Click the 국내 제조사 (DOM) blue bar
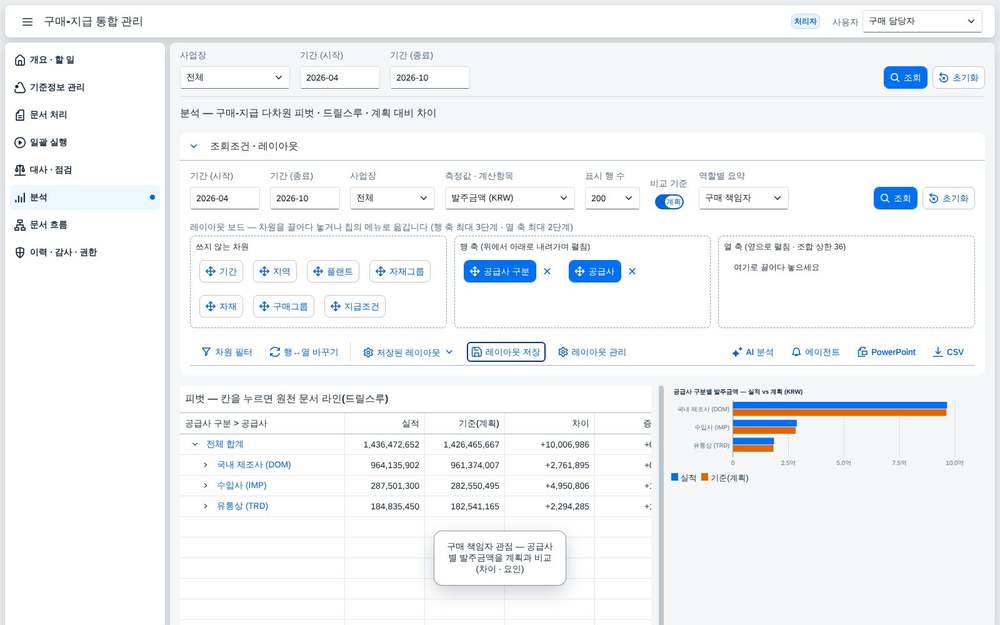 pyautogui.click(x=839, y=405)
